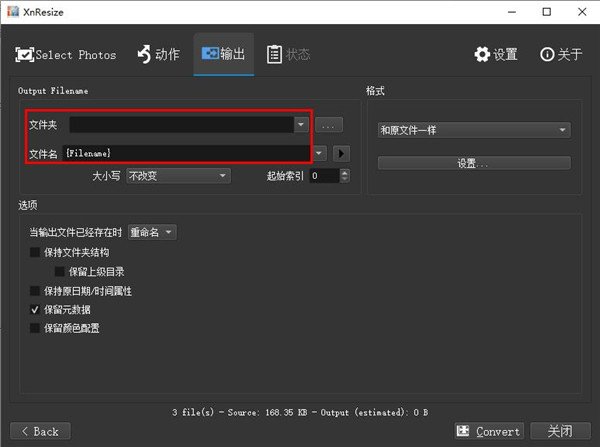Click the 关闭 button
The image size is (600, 447).
click(560, 431)
